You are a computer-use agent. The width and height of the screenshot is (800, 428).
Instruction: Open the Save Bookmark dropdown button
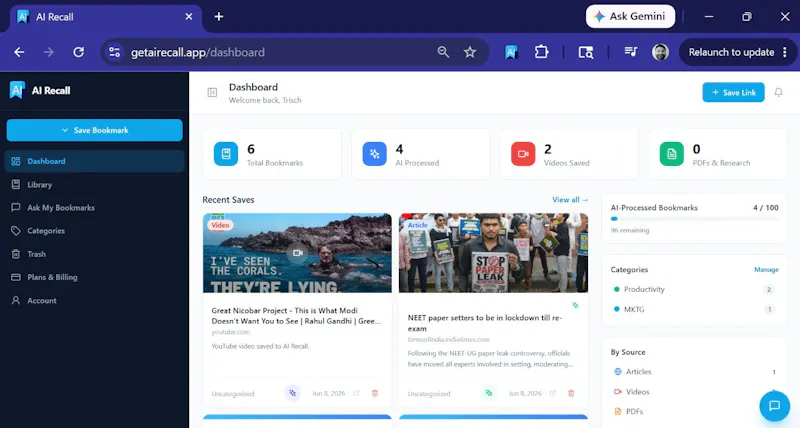coord(94,130)
